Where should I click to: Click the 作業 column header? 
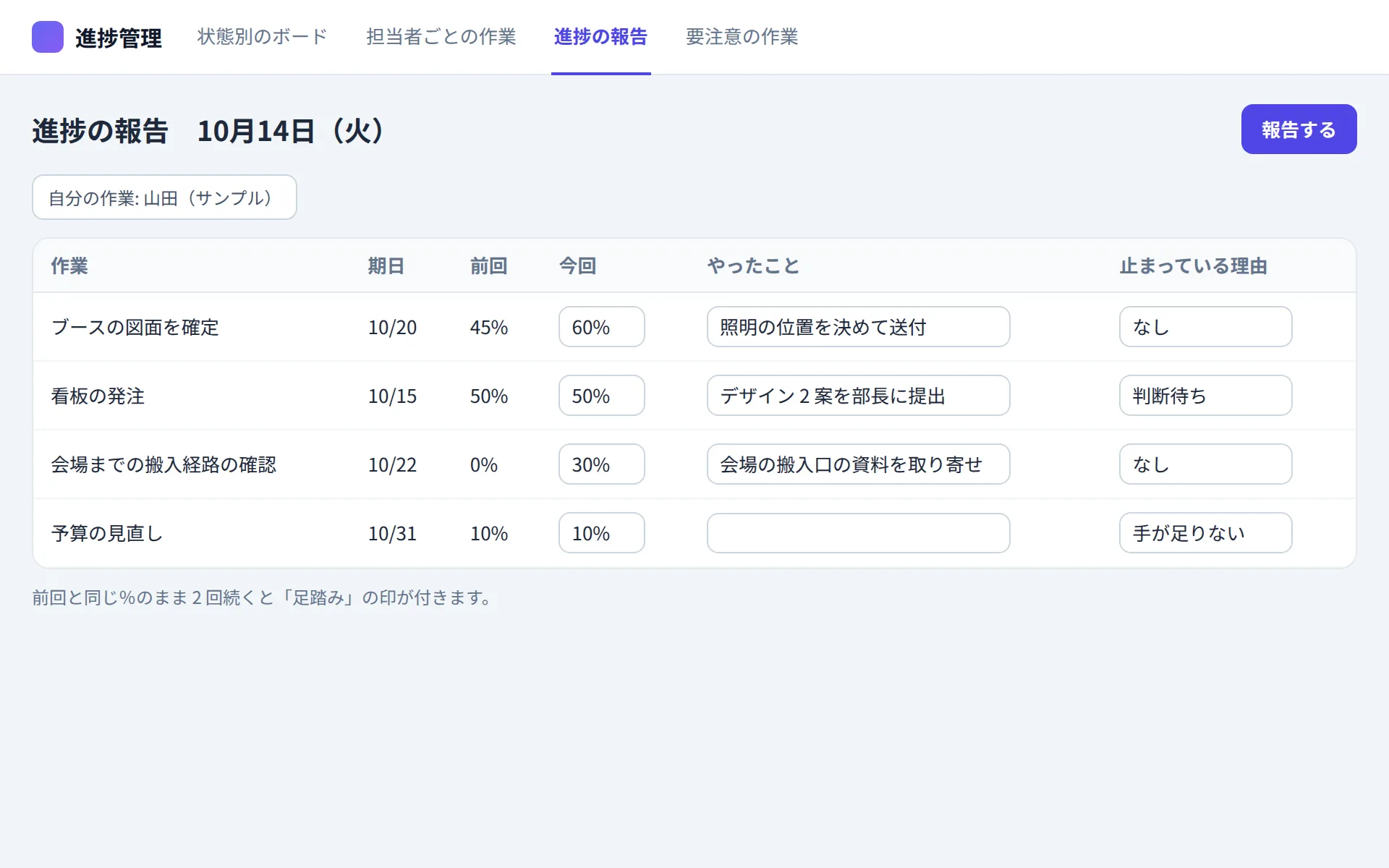[69, 266]
